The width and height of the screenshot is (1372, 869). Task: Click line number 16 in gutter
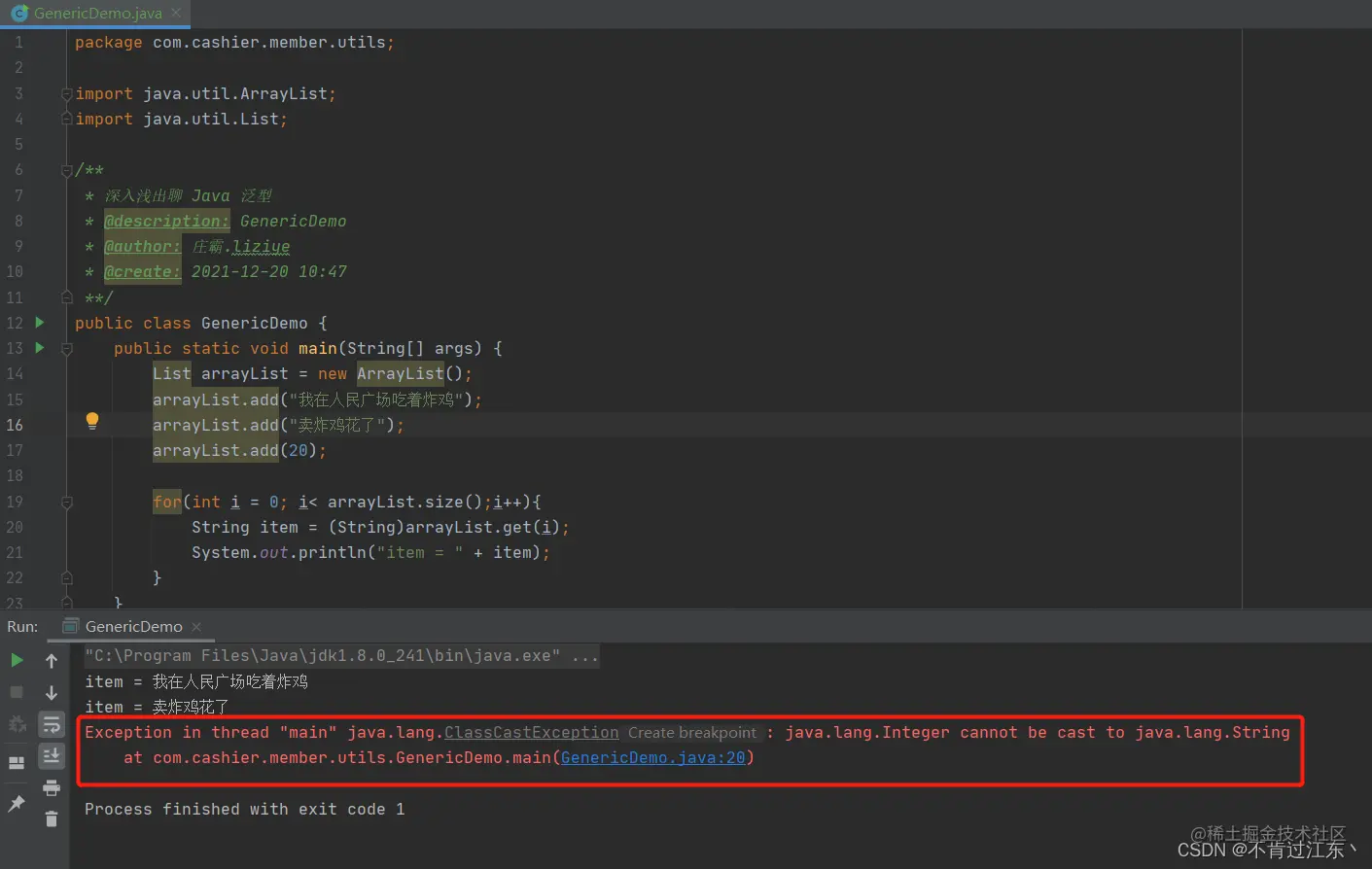15,425
